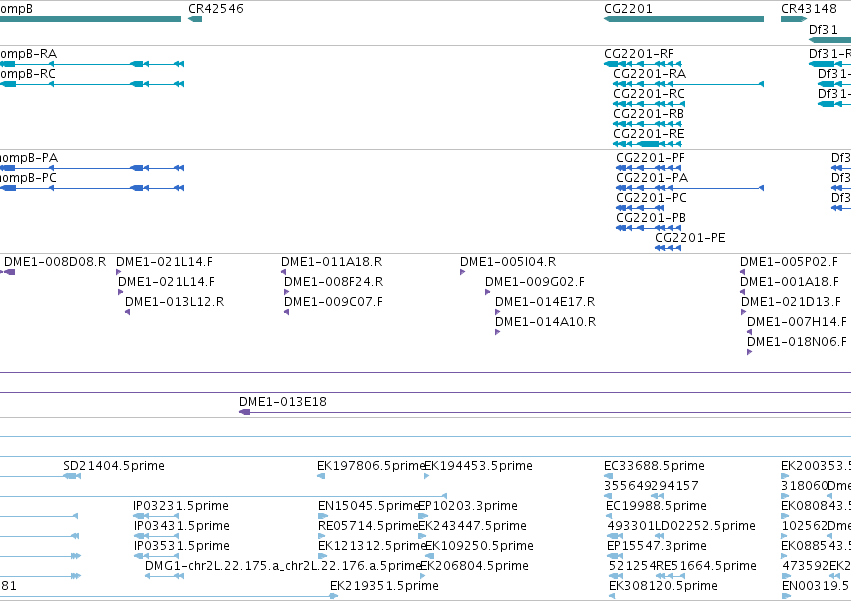The image size is (851, 601).
Task: Open DMG1-chr2L.22.175.a_chr2L.22.176.a.5prime alignment
Action: click(x=283, y=567)
